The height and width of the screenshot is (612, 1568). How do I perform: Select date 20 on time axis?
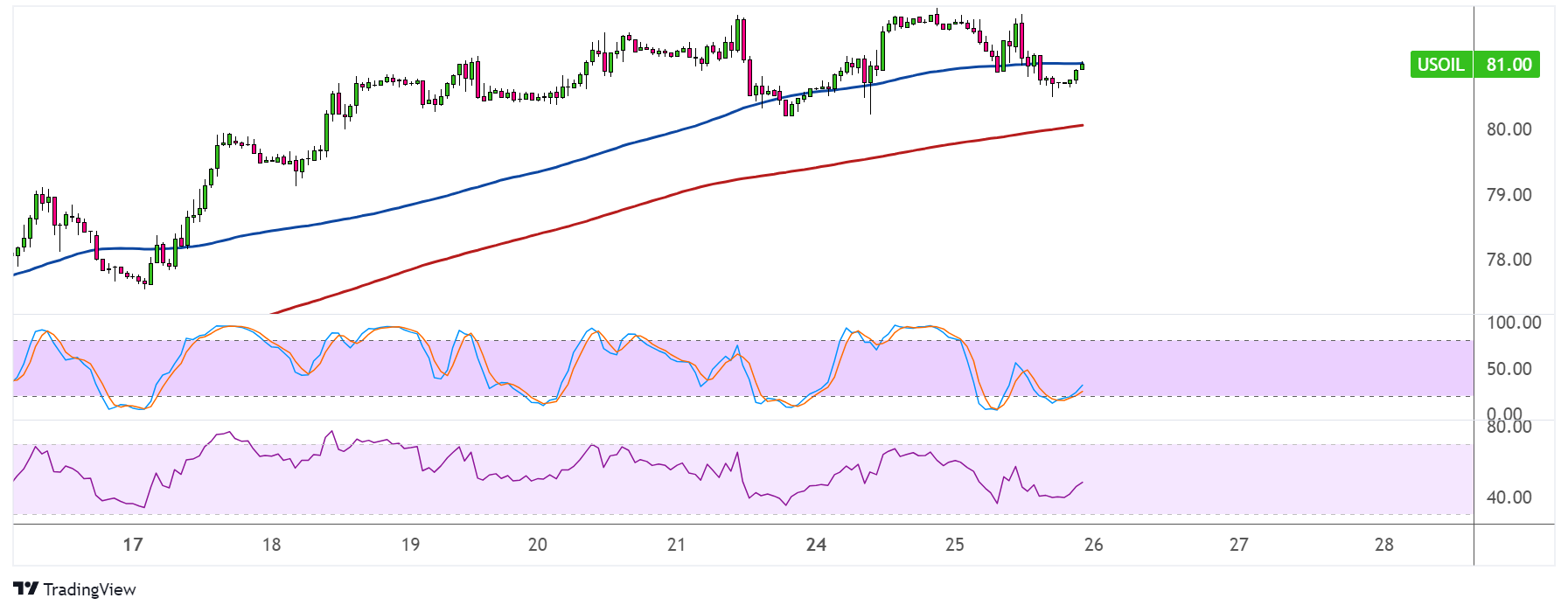tap(537, 545)
